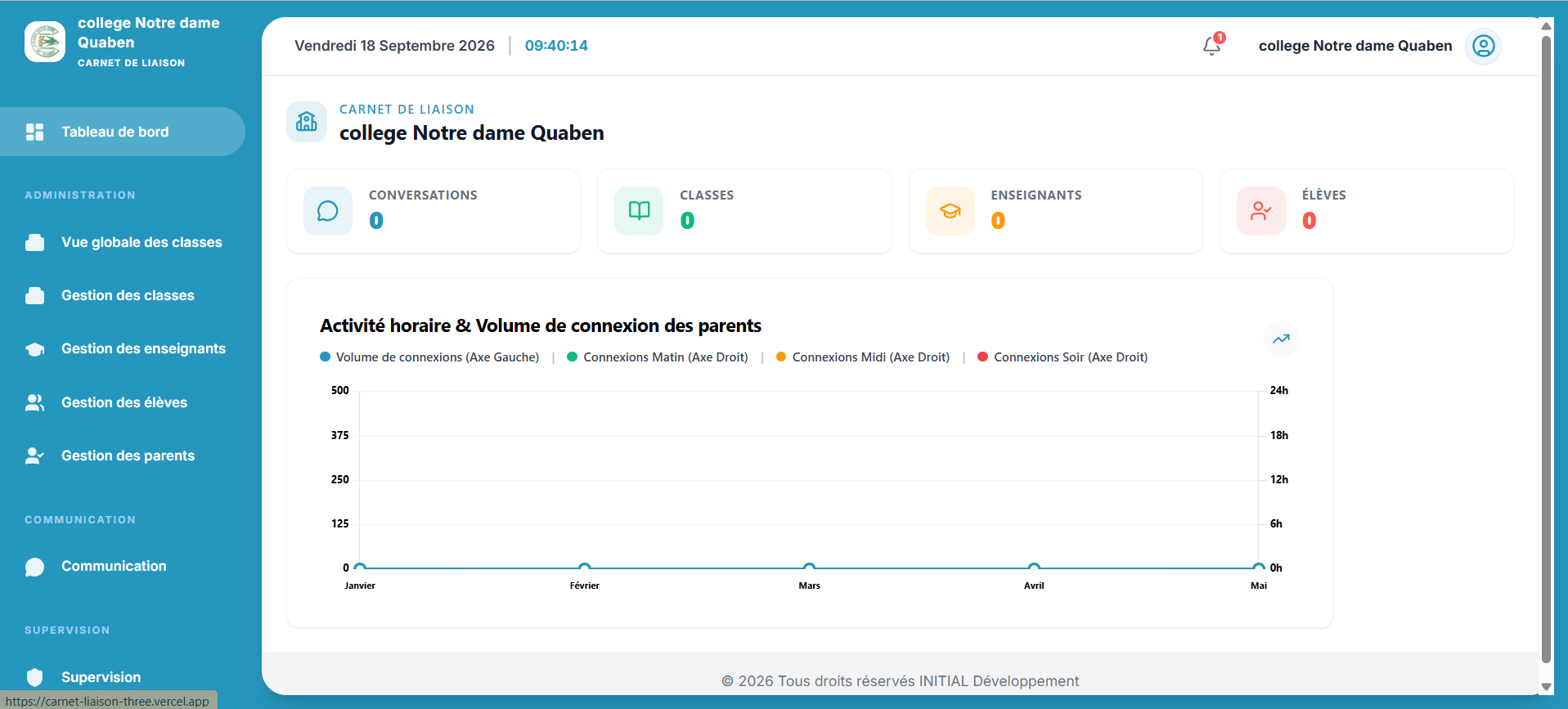Click the Supervision shield icon

point(34,677)
